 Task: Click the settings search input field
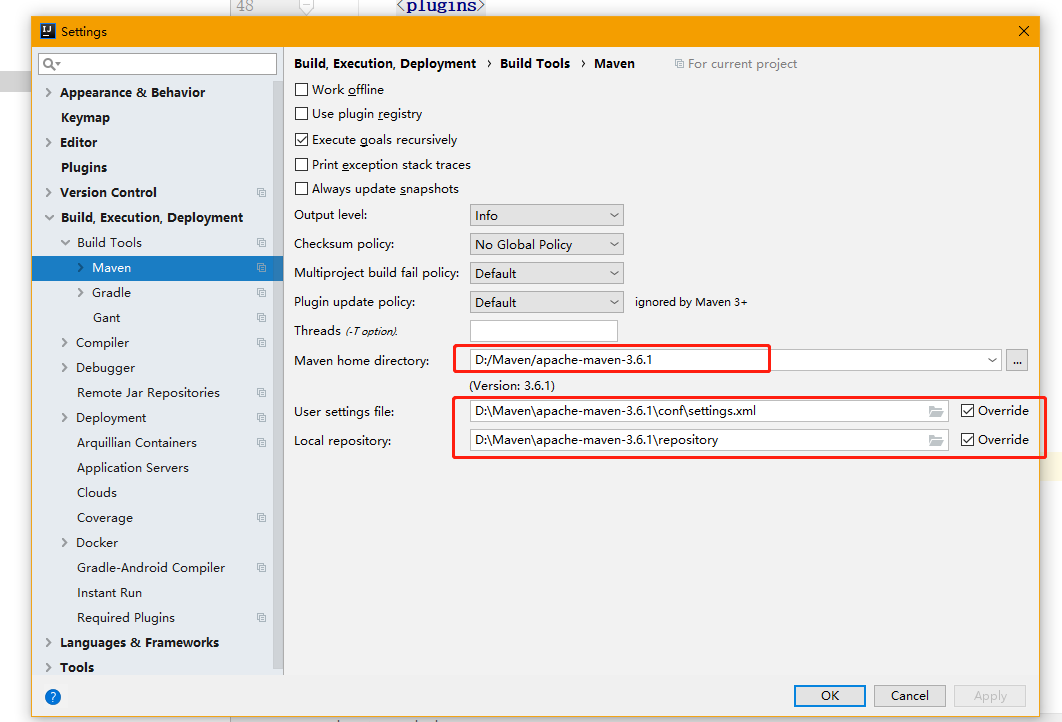coord(158,64)
